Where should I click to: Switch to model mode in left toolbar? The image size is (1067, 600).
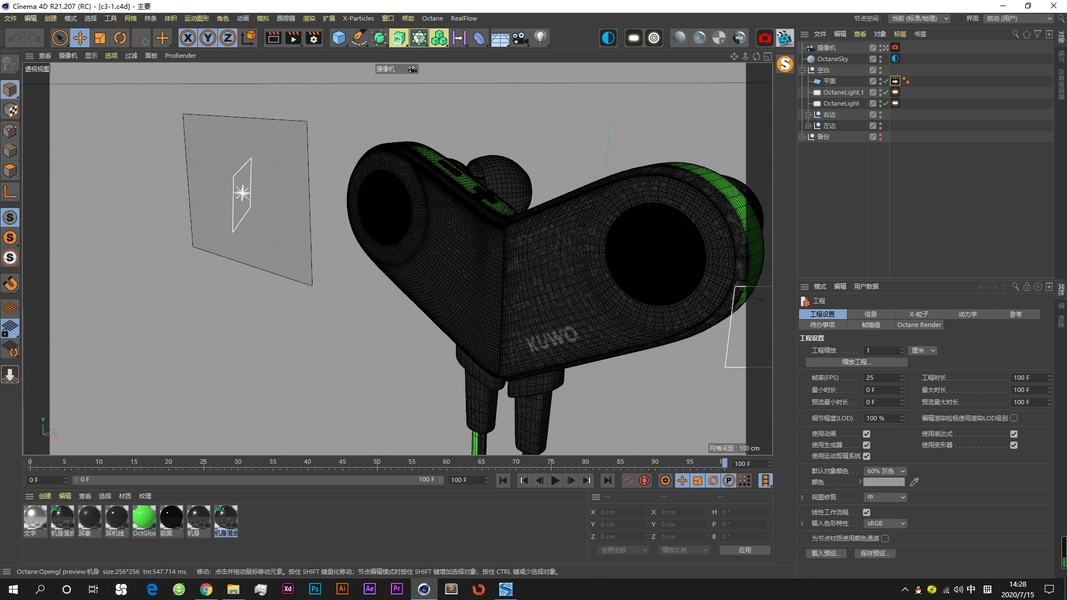pos(10,89)
